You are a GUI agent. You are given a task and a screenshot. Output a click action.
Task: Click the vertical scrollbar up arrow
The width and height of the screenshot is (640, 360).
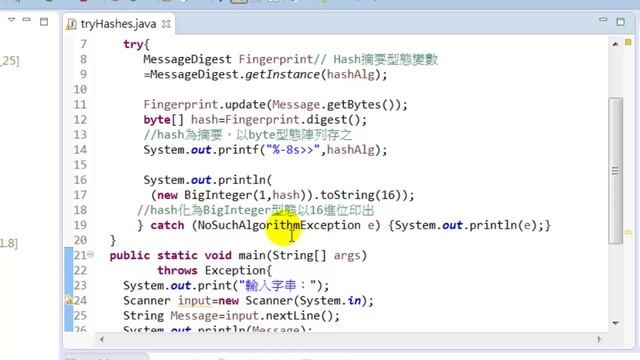coord(615,43)
